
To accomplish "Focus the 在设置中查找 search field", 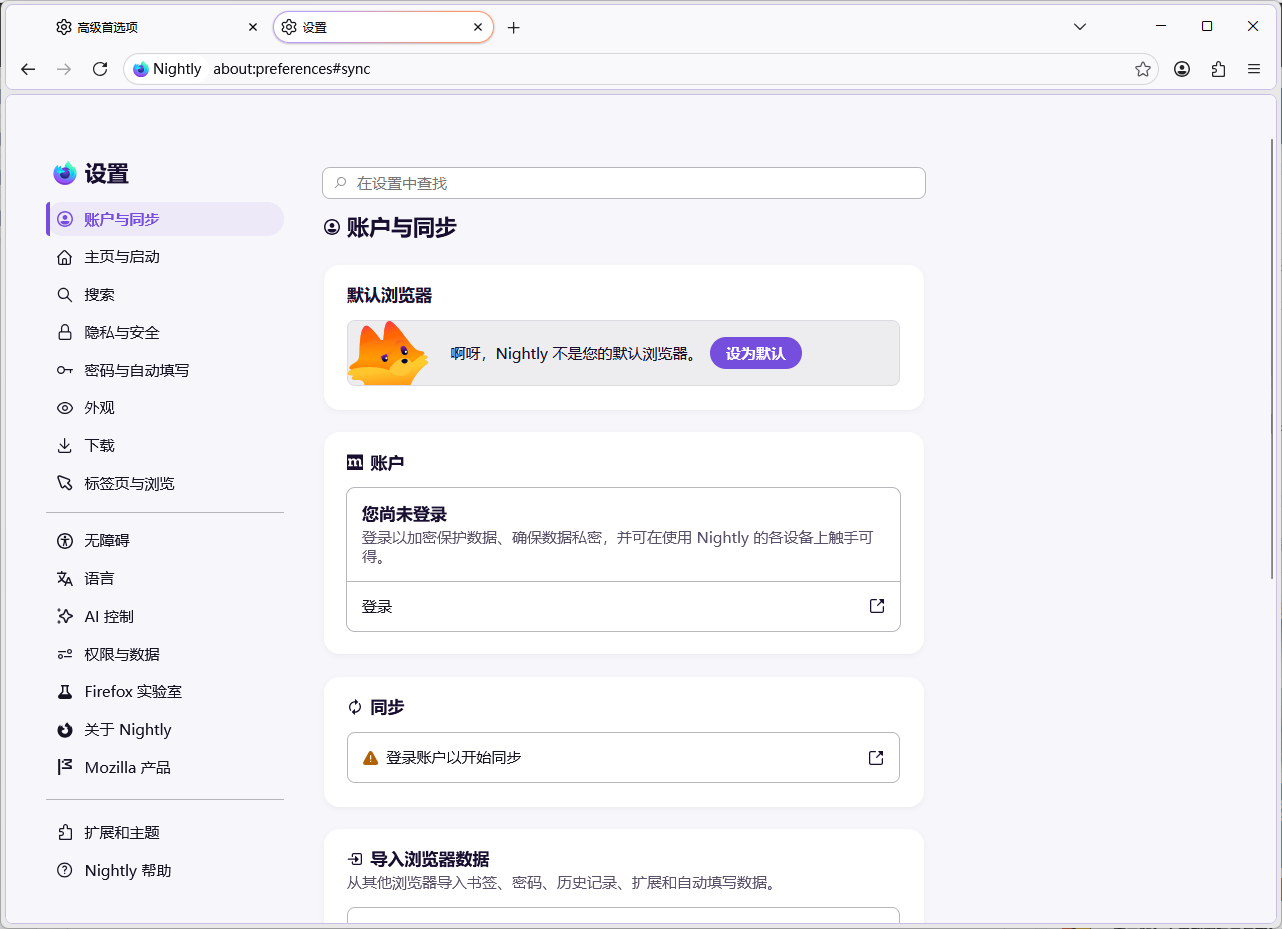I will [x=624, y=183].
